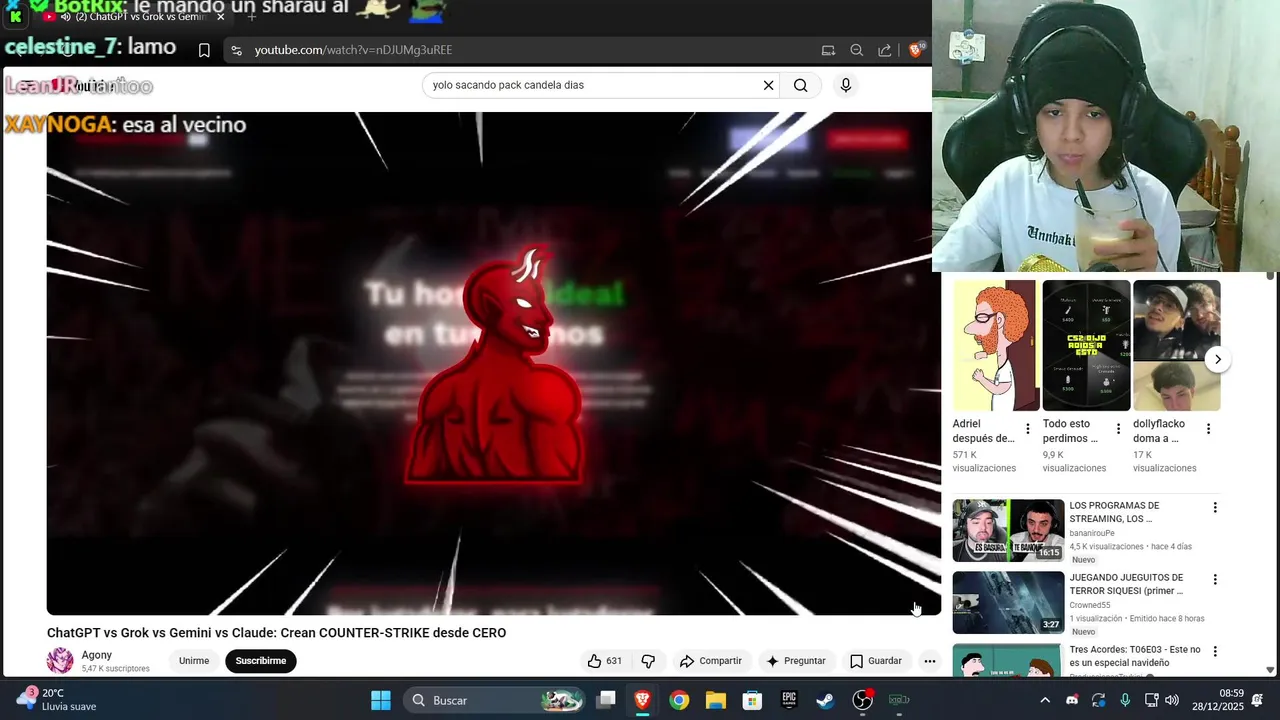Open OBS Studio from the taskbar
Image resolution: width=1280 pixels, height=720 pixels.
tap(862, 700)
